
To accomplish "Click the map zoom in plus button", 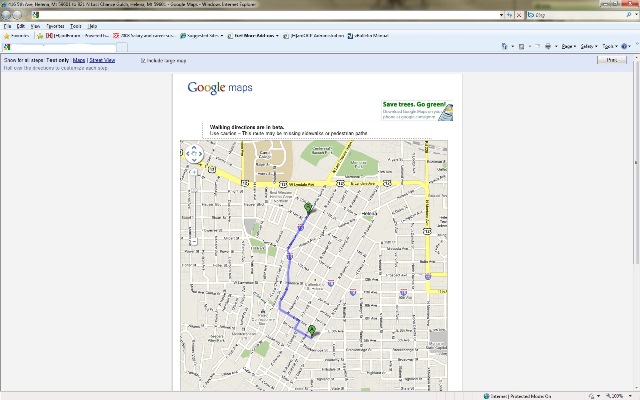I will click(x=194, y=172).
